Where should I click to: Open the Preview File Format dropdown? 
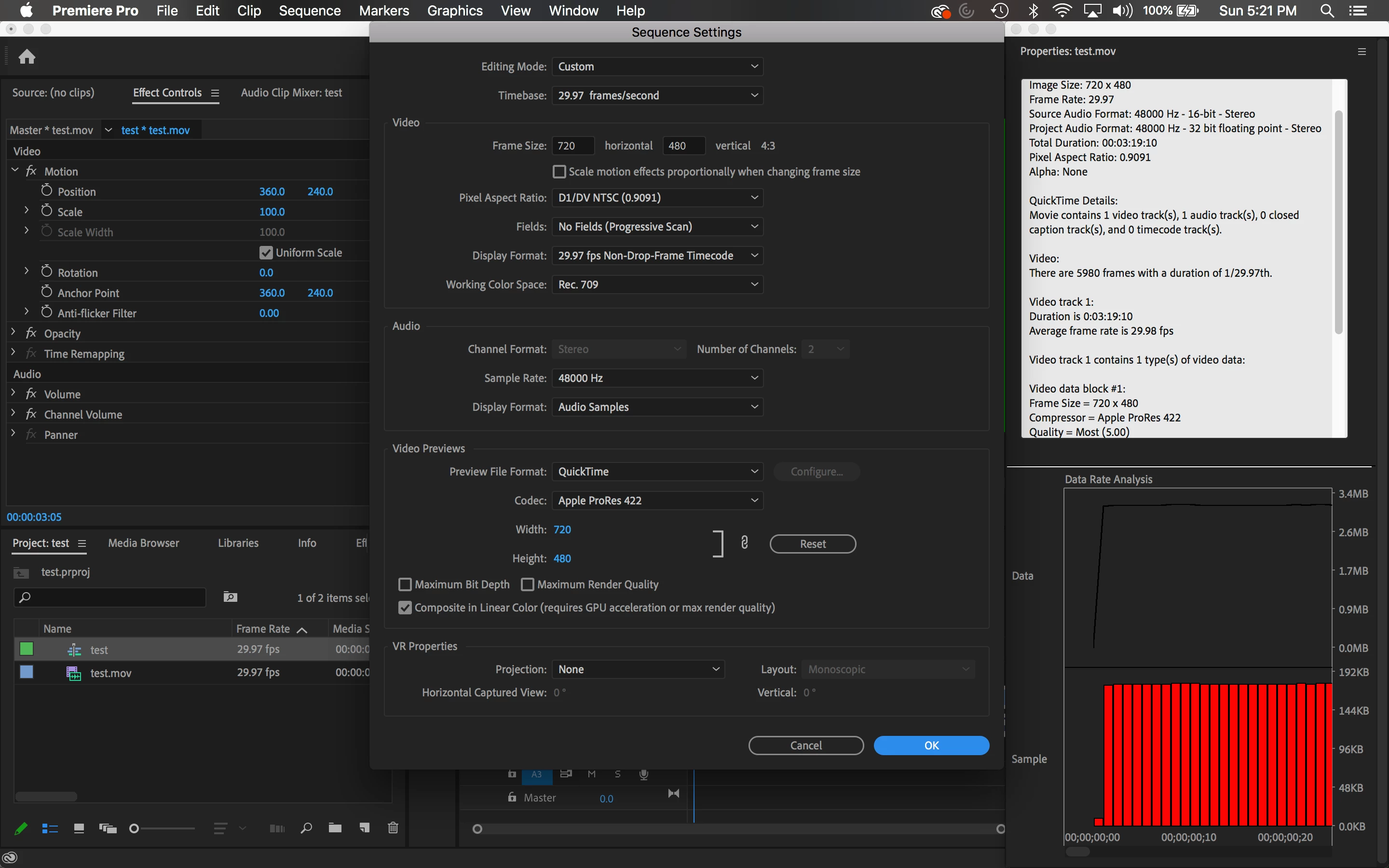pyautogui.click(x=657, y=472)
